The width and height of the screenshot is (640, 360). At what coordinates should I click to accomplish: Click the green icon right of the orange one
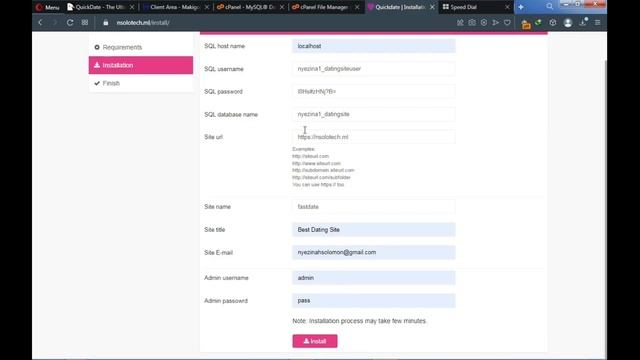point(539,23)
